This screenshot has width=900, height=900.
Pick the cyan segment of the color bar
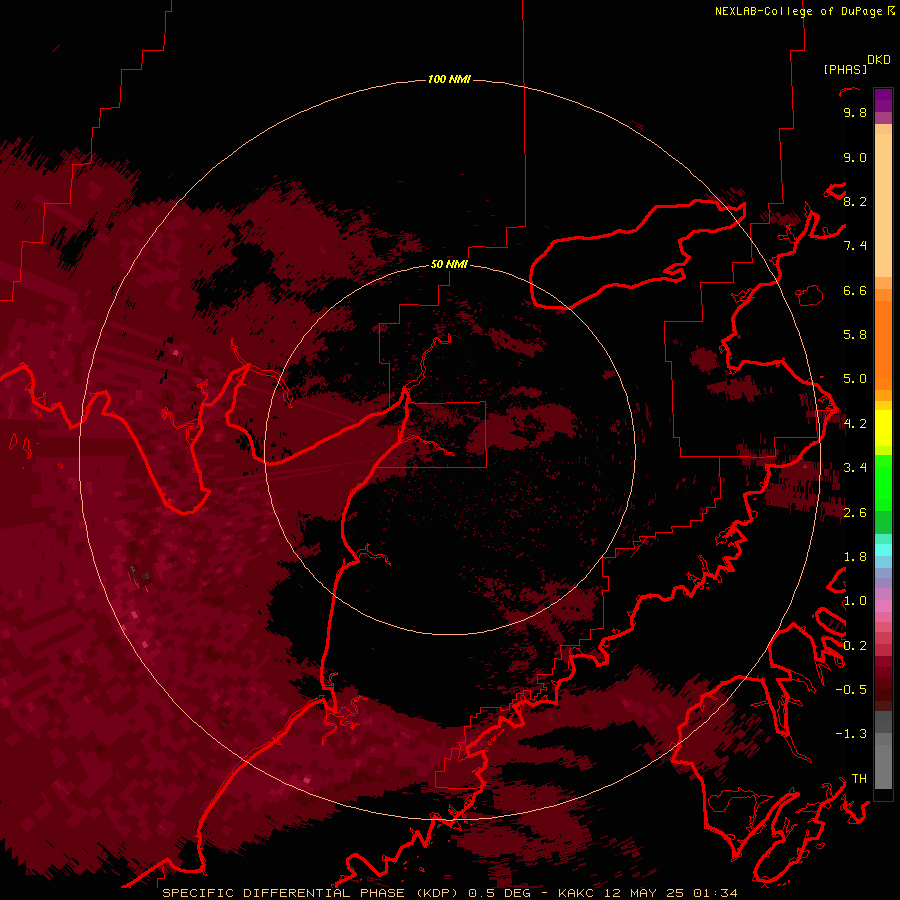[883, 550]
